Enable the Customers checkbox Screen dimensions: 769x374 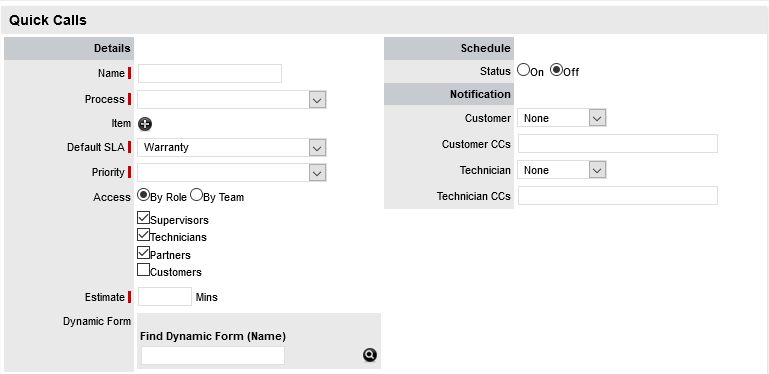point(143,270)
